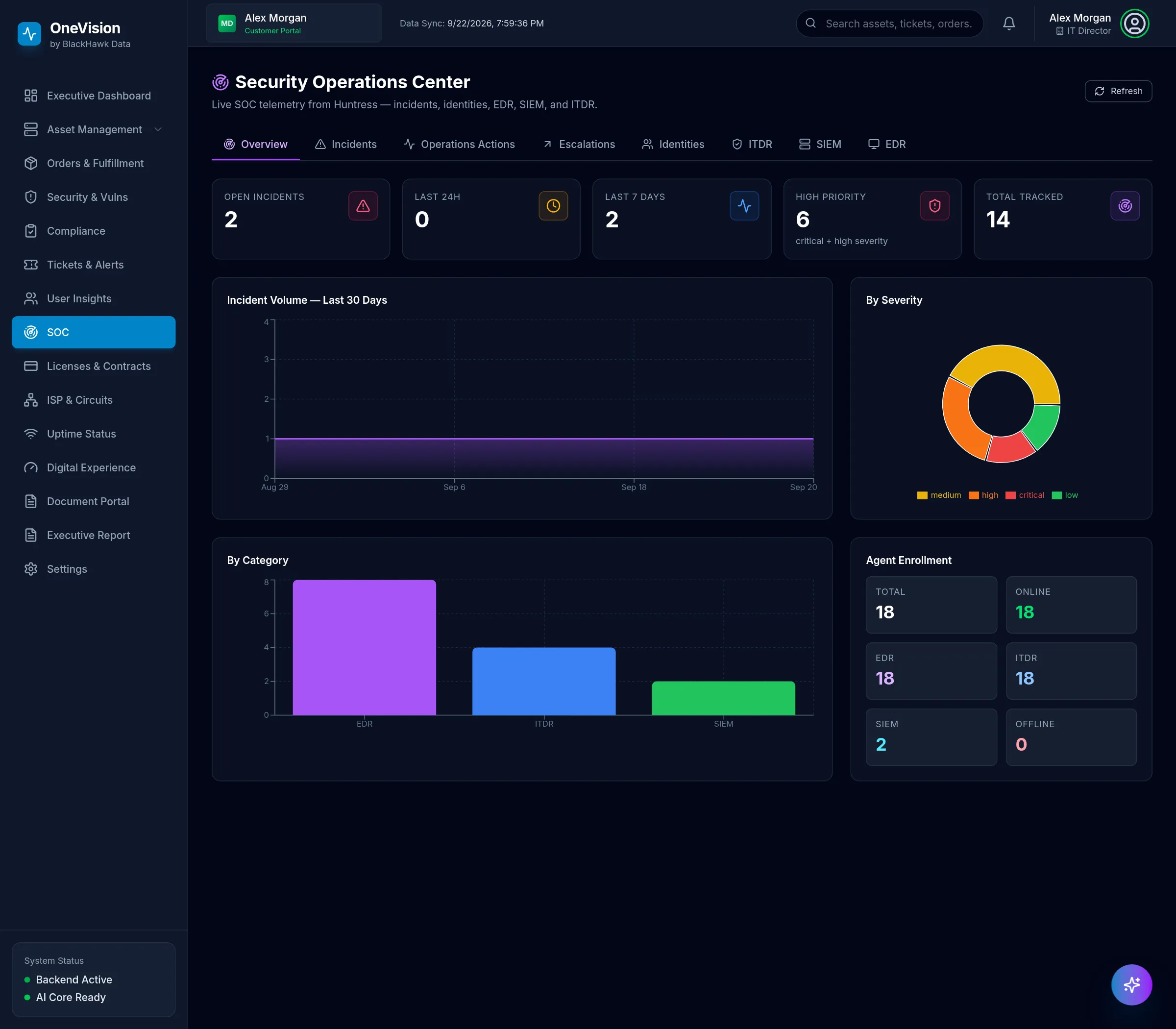Screen dimensions: 1176x1029
Task: Switch to the Identities tab
Action: tap(673, 144)
